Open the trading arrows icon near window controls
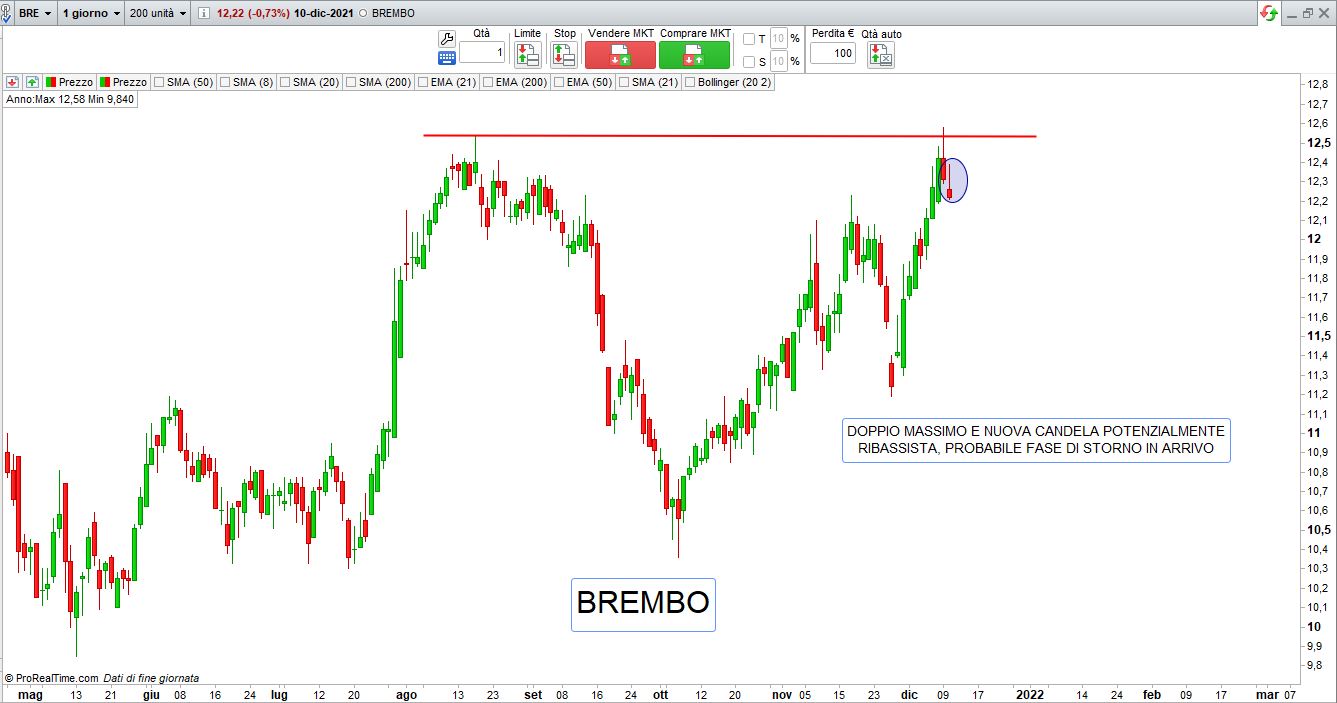This screenshot has height=703, width=1337. click(1268, 13)
